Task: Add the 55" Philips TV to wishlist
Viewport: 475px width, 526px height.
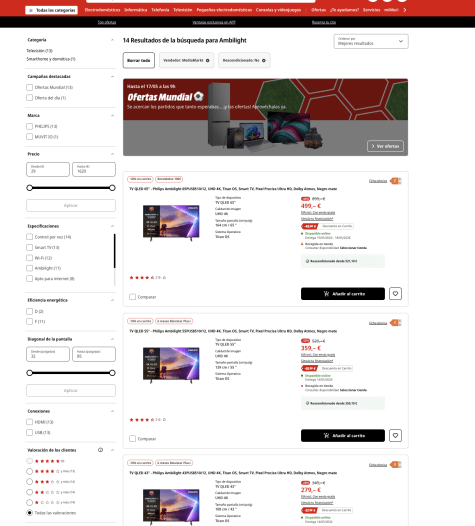Action: [x=395, y=435]
